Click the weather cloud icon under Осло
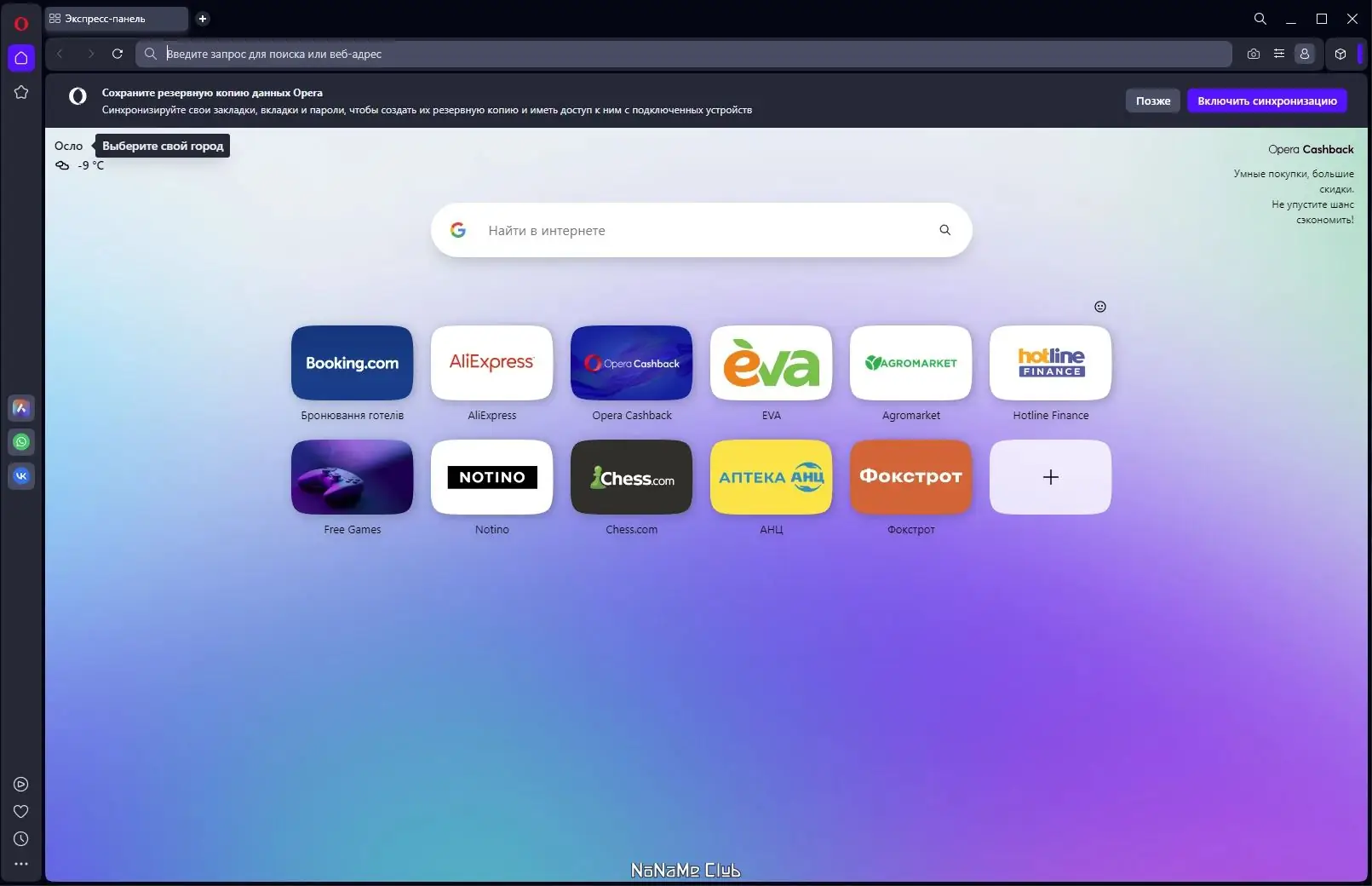 [62, 165]
